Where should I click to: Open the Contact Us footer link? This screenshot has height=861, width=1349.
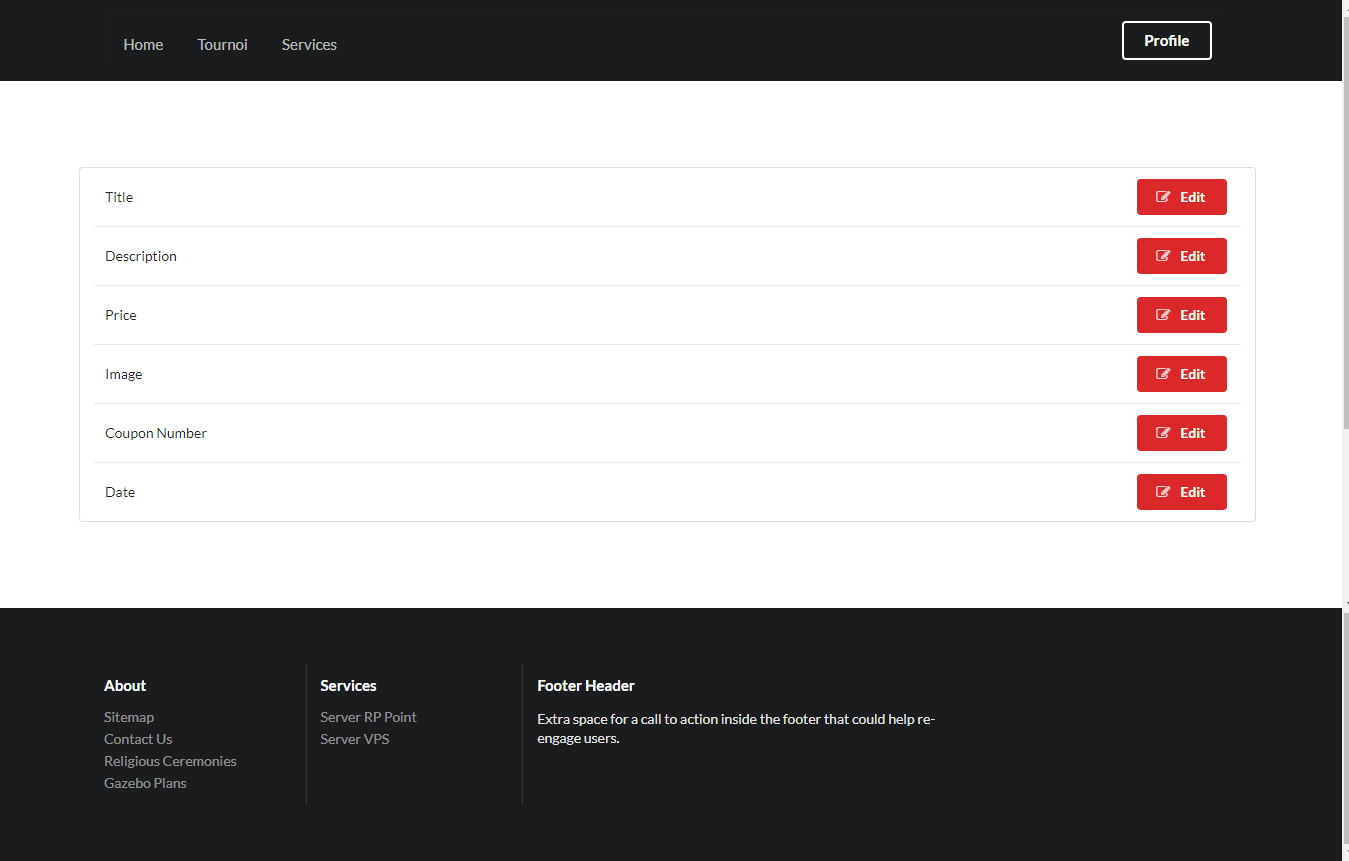click(x=138, y=739)
